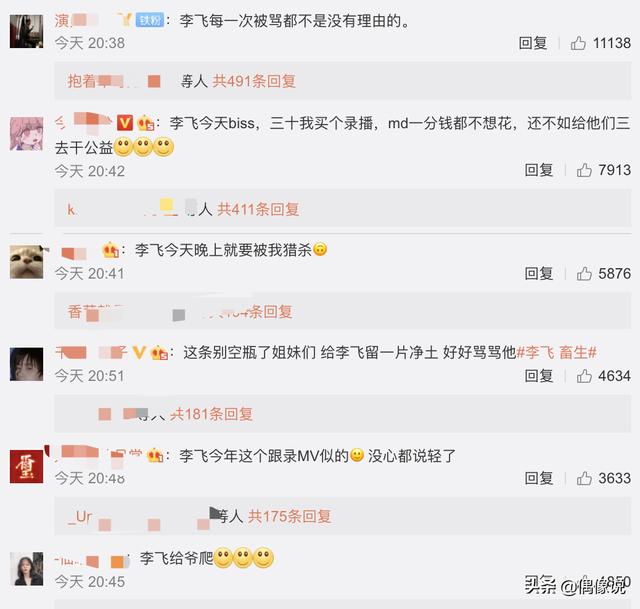Open the cat avatar user's profile

pyautogui.click(x=26, y=262)
